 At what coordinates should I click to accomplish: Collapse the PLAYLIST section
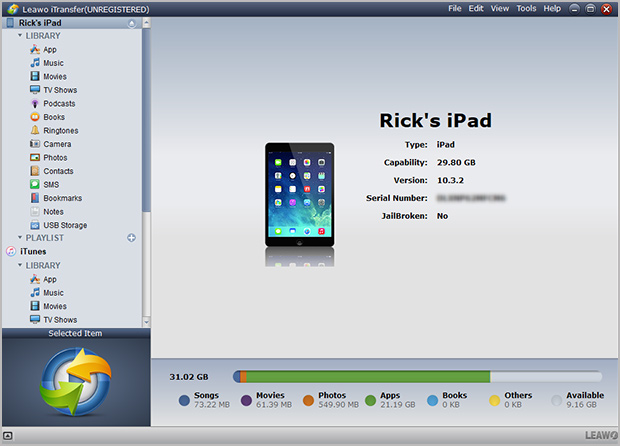(x=20, y=237)
